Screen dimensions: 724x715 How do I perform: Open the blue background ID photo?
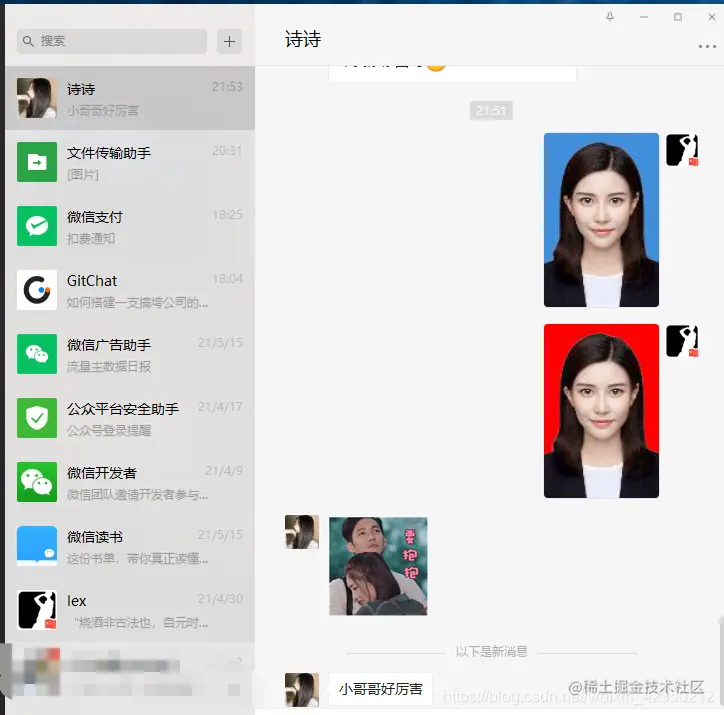[x=601, y=220]
